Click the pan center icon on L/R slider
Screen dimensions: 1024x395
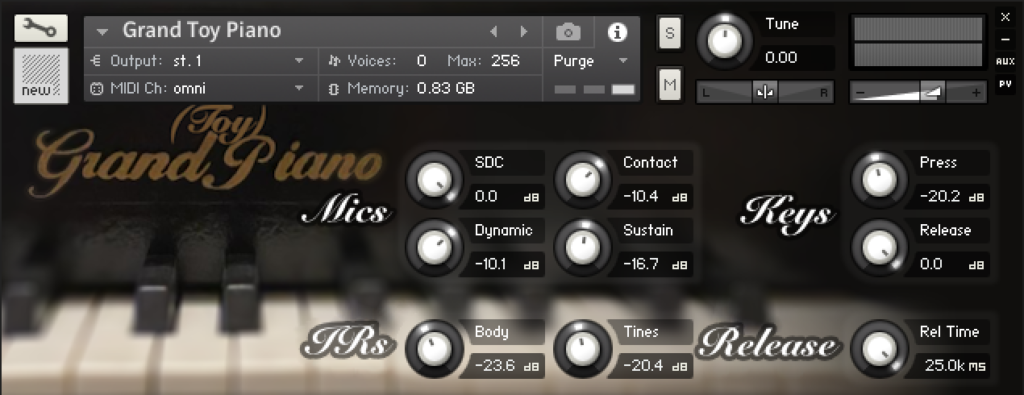[765, 93]
